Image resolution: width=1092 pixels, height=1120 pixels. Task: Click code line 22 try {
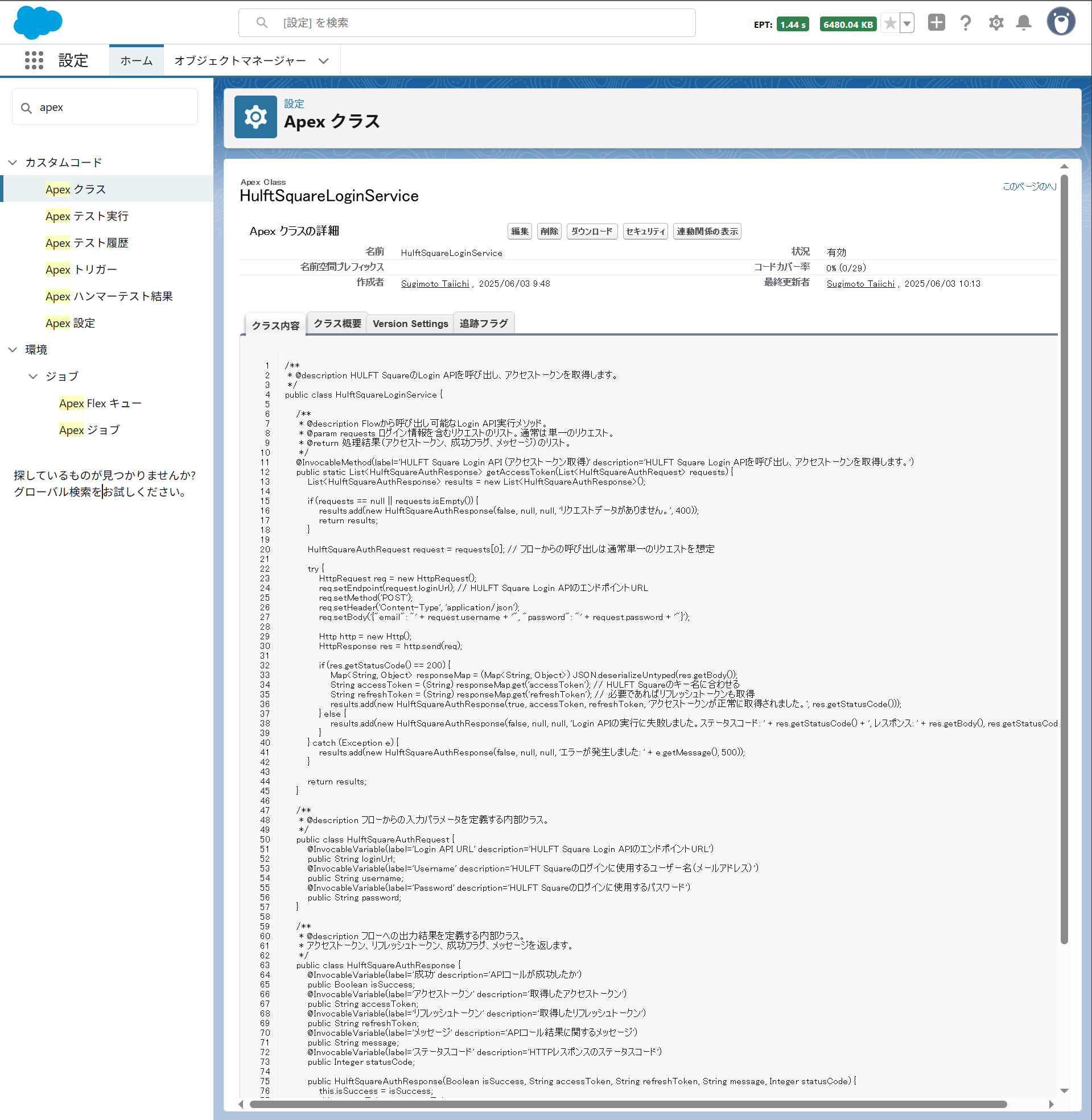[x=316, y=569]
